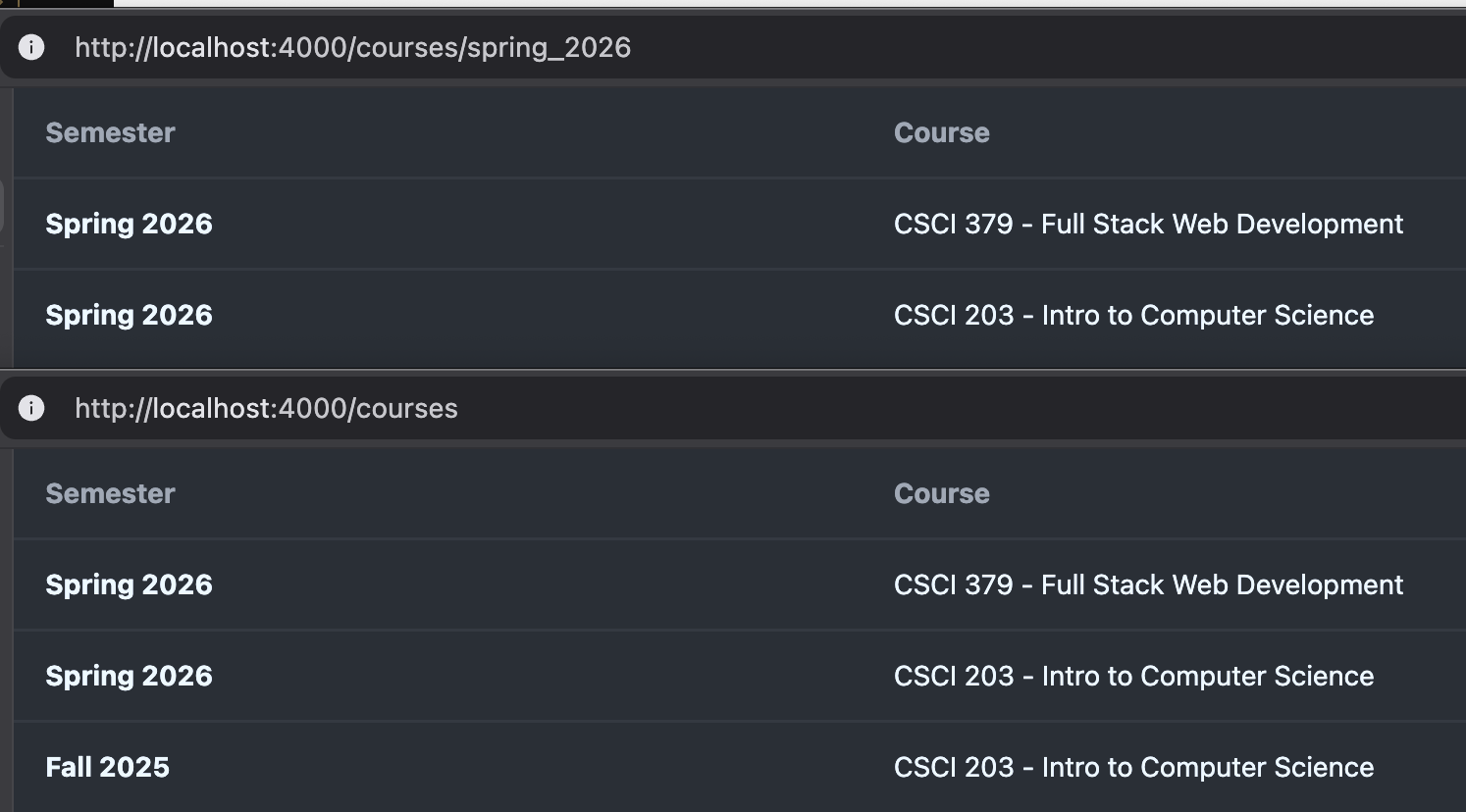Select Spring 2026 cell beside CSCI 203 in all-courses list

coord(129,676)
